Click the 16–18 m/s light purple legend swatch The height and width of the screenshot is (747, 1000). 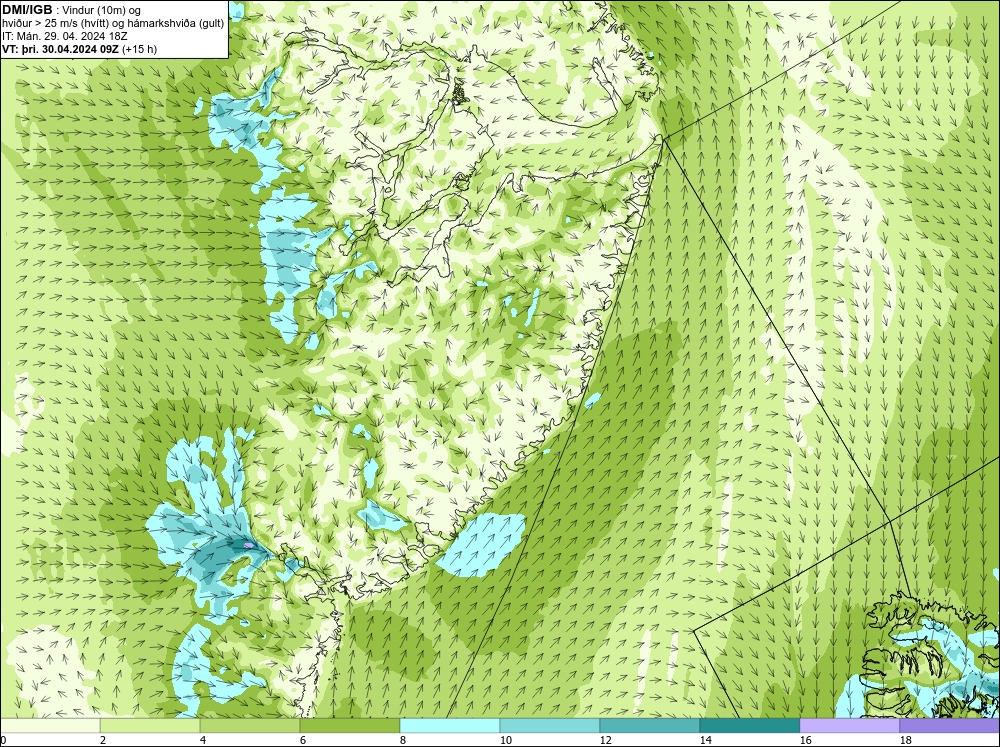click(x=849, y=725)
